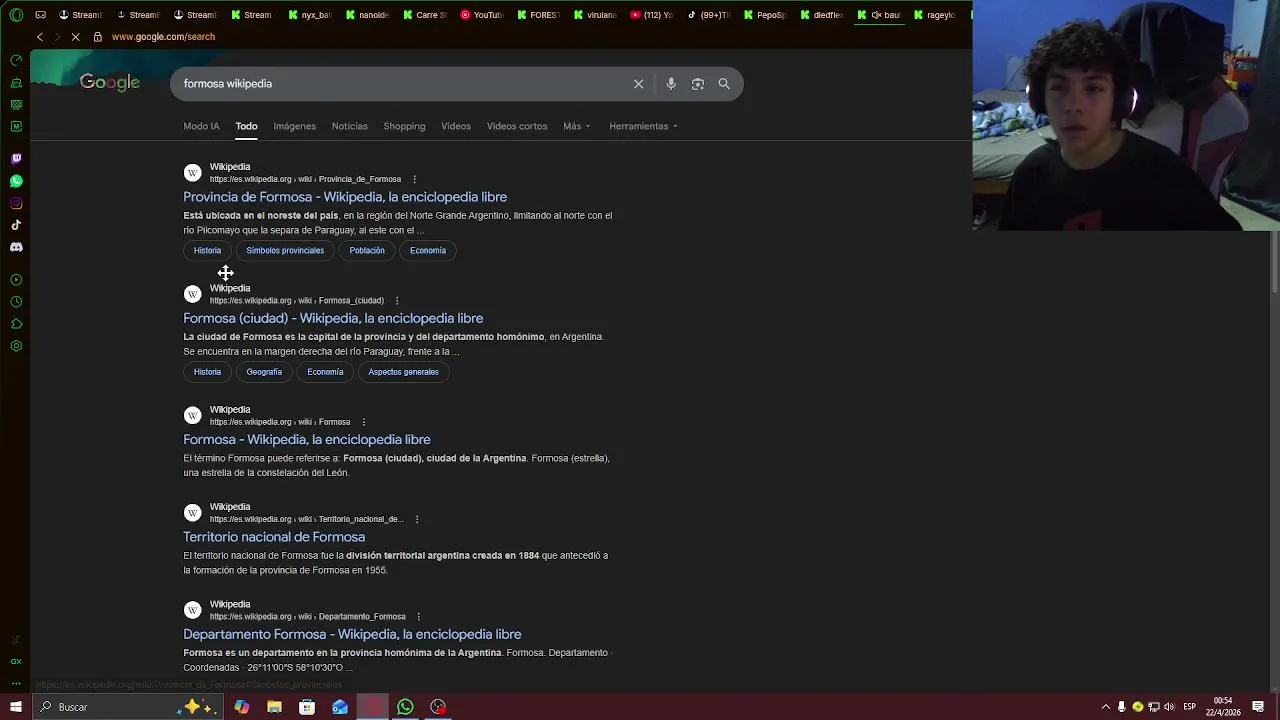Open options menu beside wiki › Formosa URL

[363, 422]
